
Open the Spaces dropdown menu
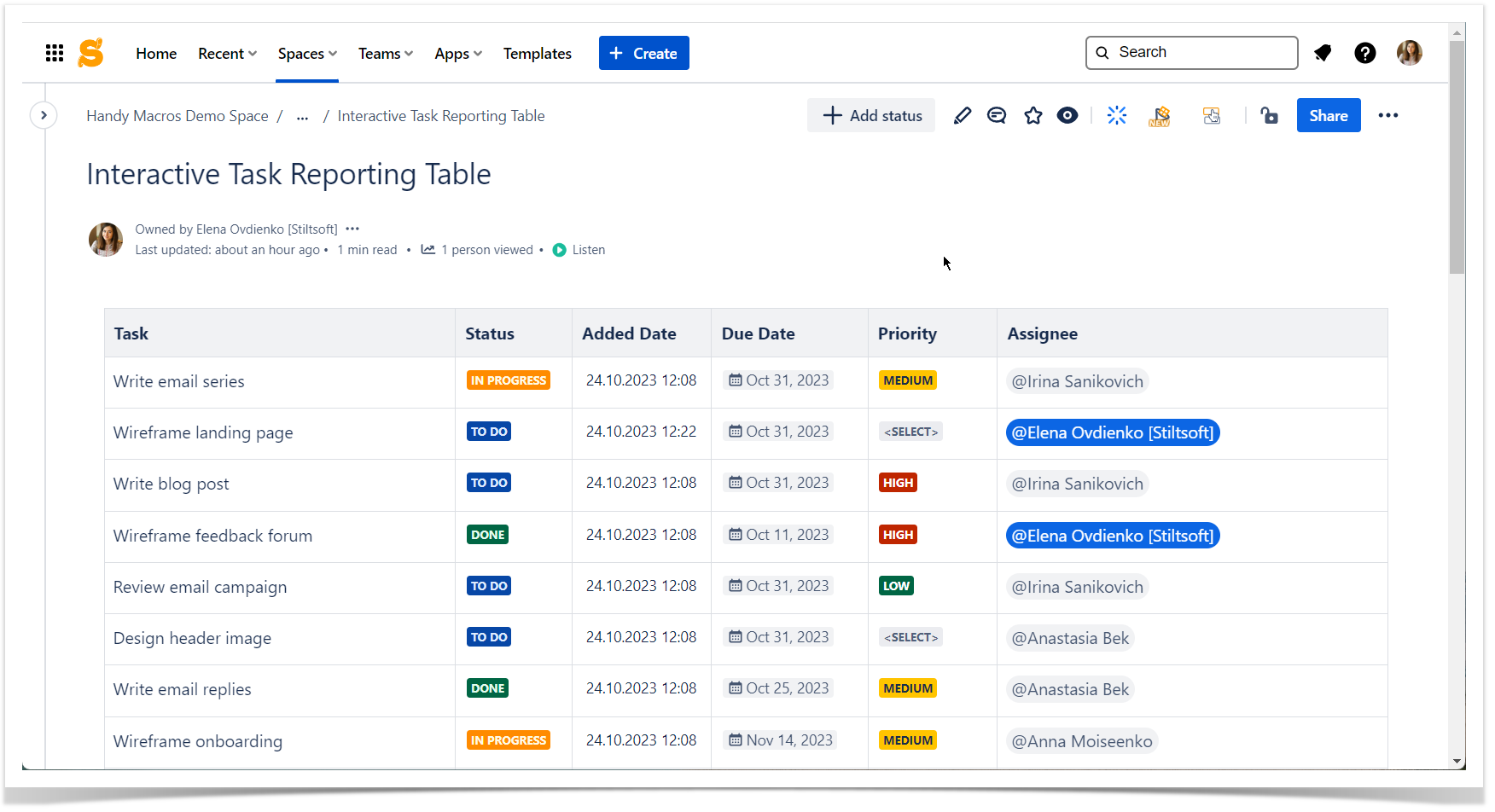pyautogui.click(x=307, y=54)
